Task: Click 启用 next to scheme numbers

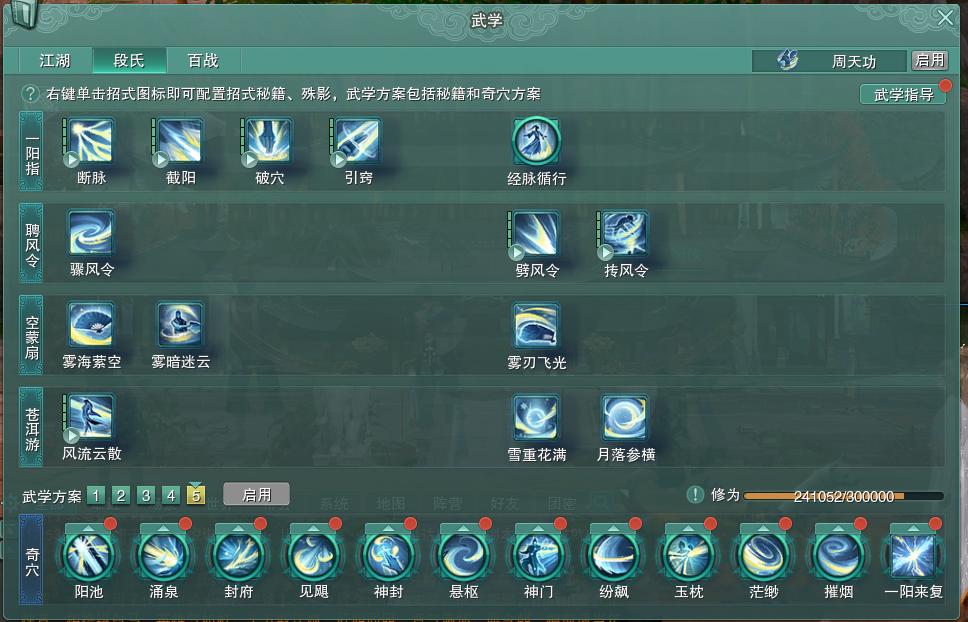Action: (x=256, y=494)
